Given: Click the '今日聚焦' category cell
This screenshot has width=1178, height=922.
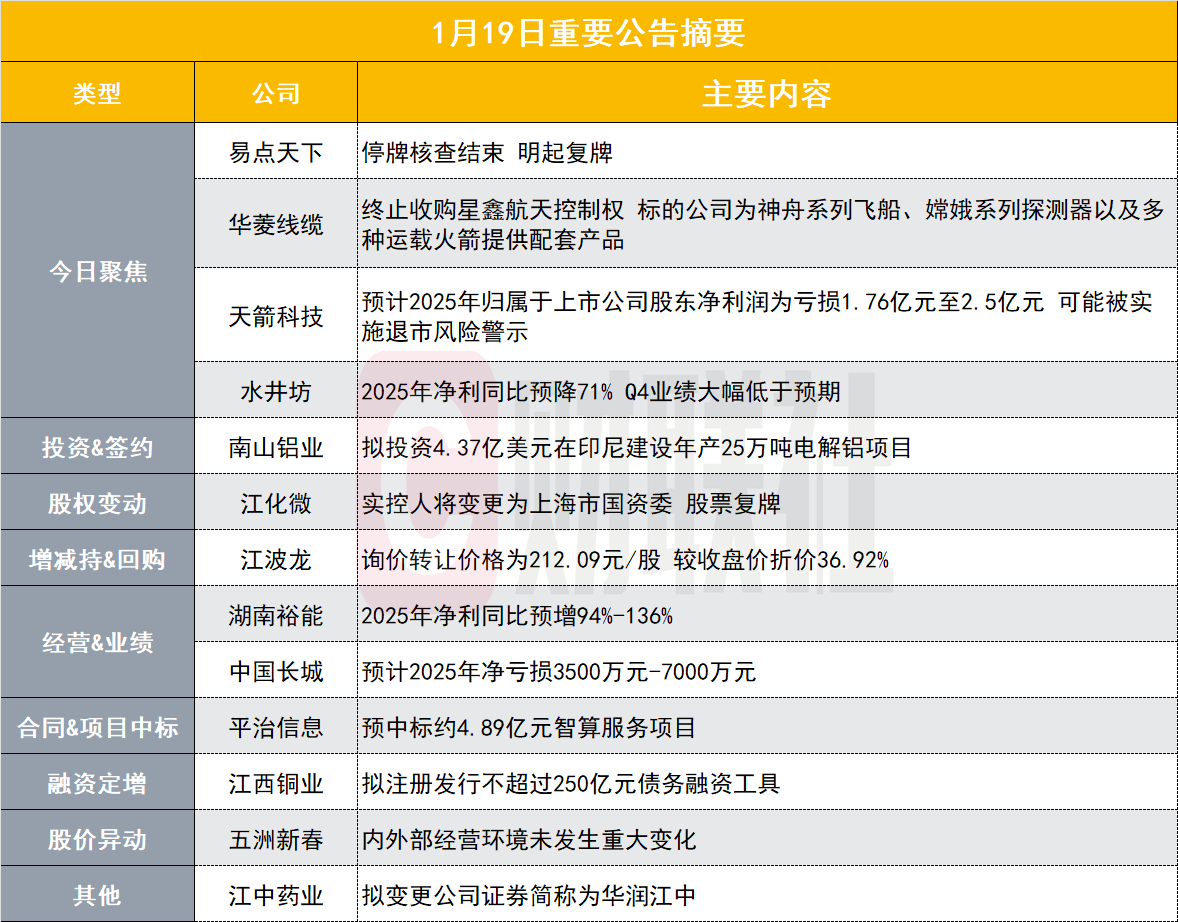Looking at the screenshot, I should 98,271.
